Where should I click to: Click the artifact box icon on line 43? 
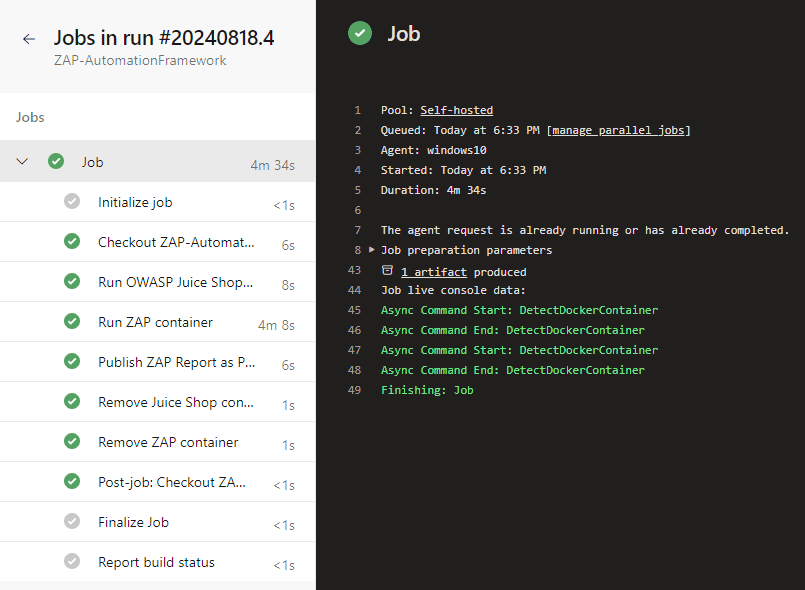388,270
